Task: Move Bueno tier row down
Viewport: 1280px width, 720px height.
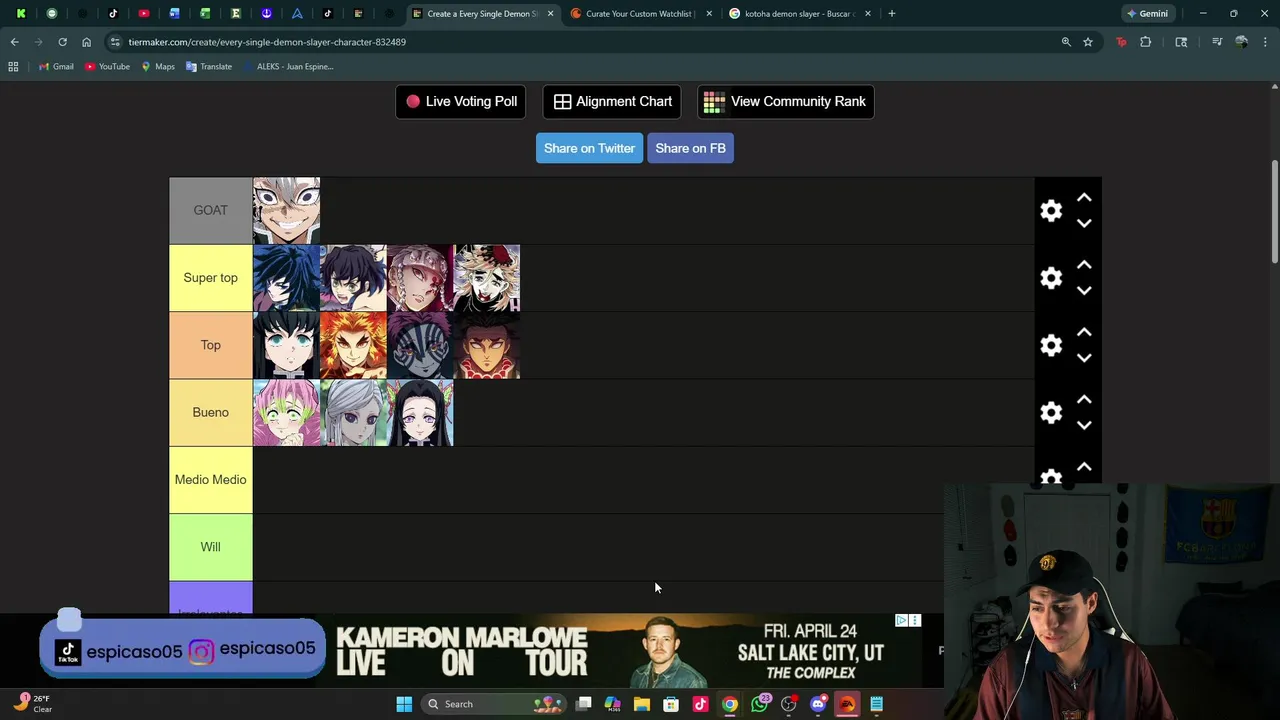Action: tap(1084, 424)
